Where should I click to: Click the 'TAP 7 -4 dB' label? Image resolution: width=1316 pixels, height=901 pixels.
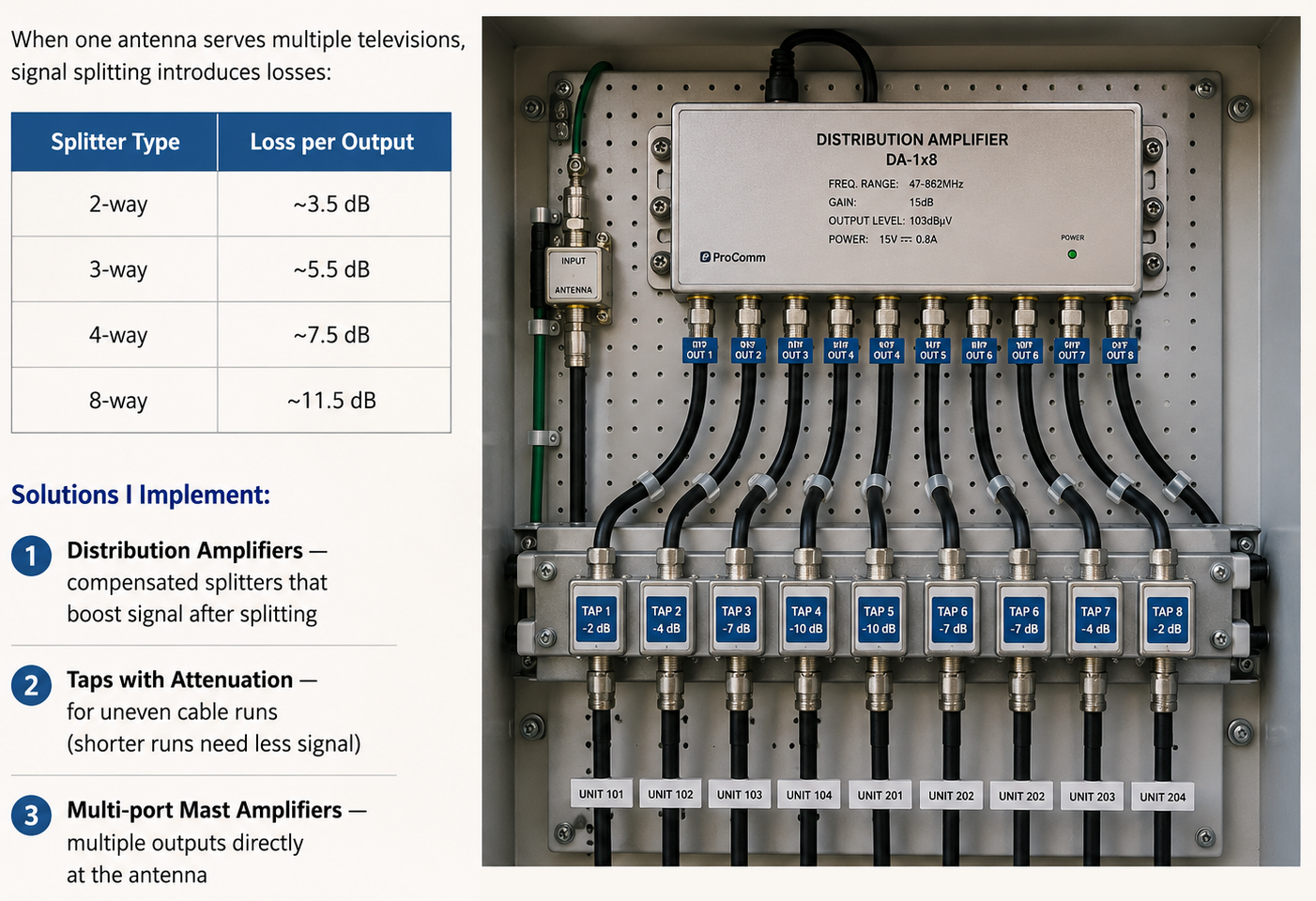pyautogui.click(x=1095, y=619)
